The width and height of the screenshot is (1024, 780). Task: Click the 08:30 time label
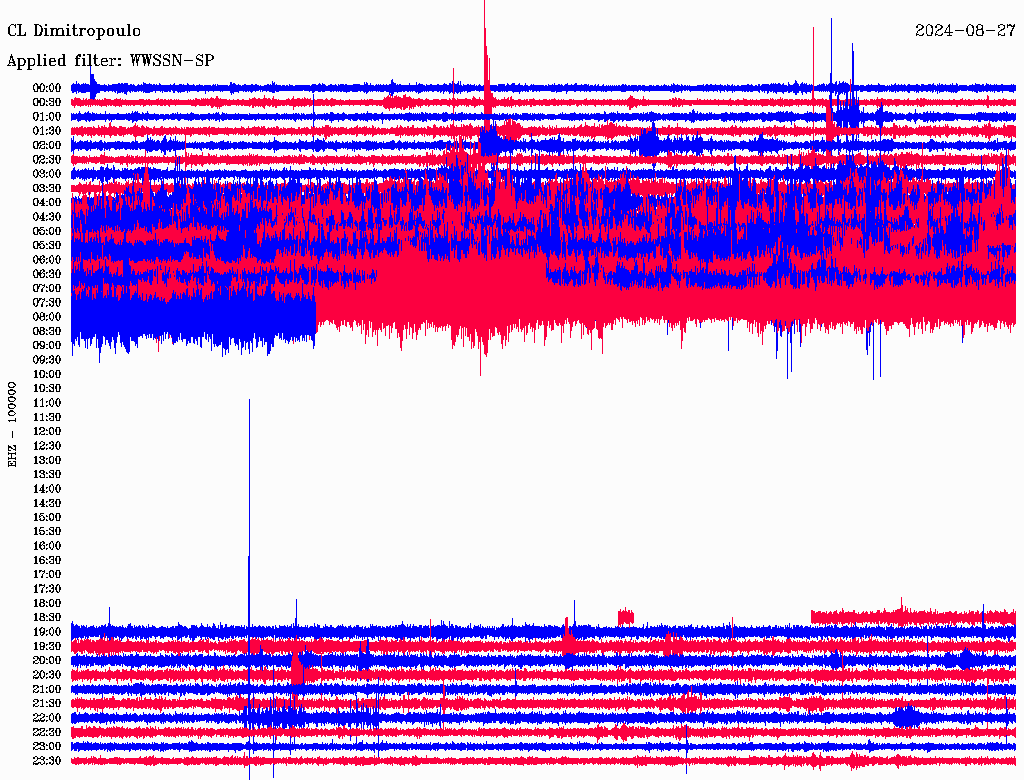[x=47, y=332]
